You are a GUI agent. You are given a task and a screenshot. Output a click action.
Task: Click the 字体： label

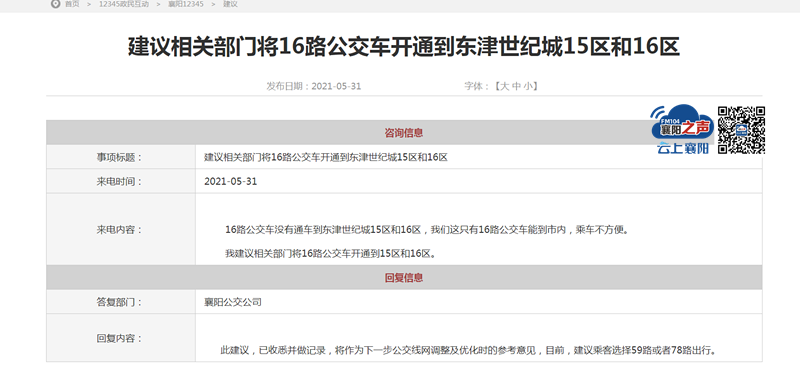coord(477,86)
